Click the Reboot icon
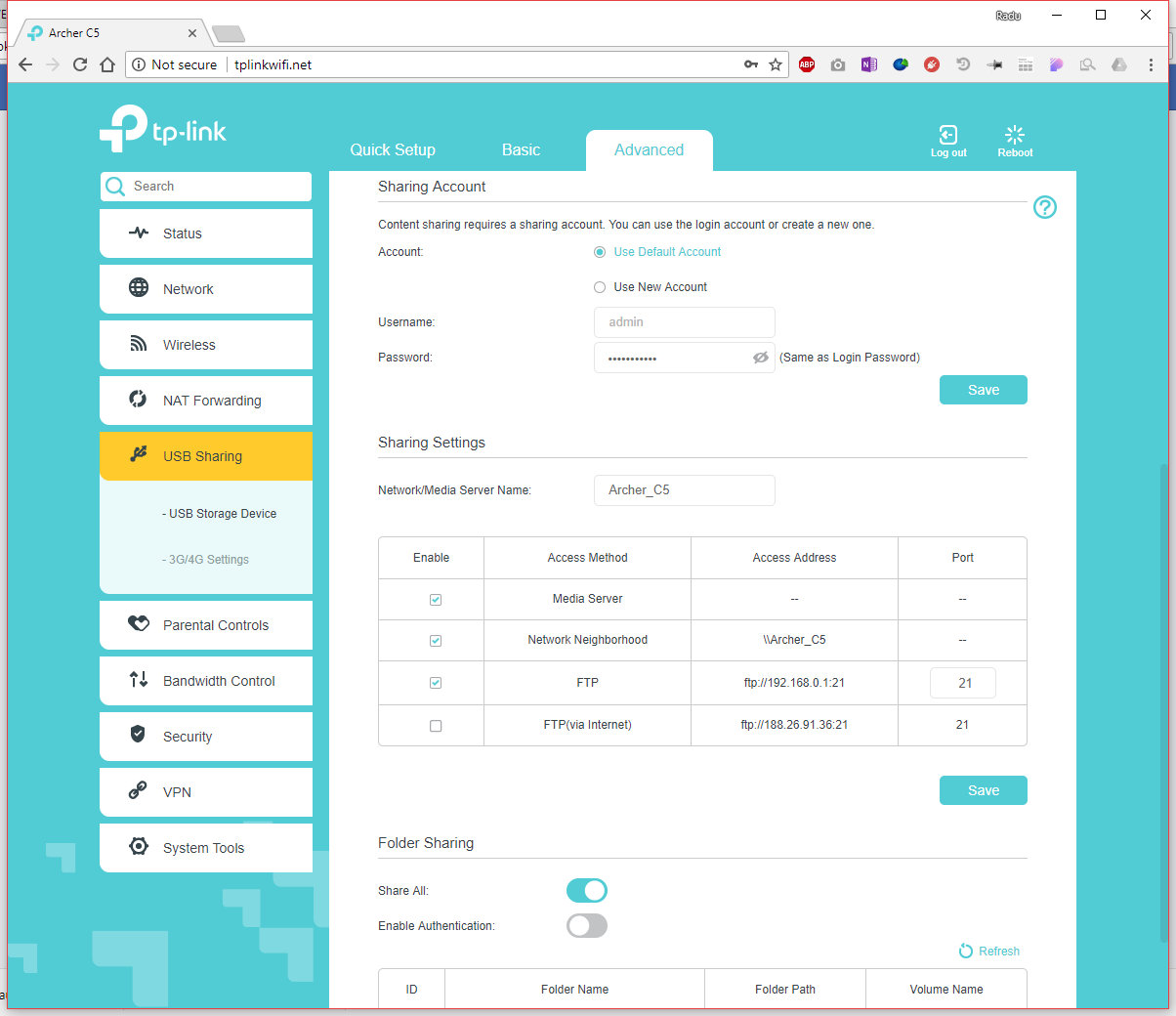The image size is (1176, 1016). [1015, 135]
